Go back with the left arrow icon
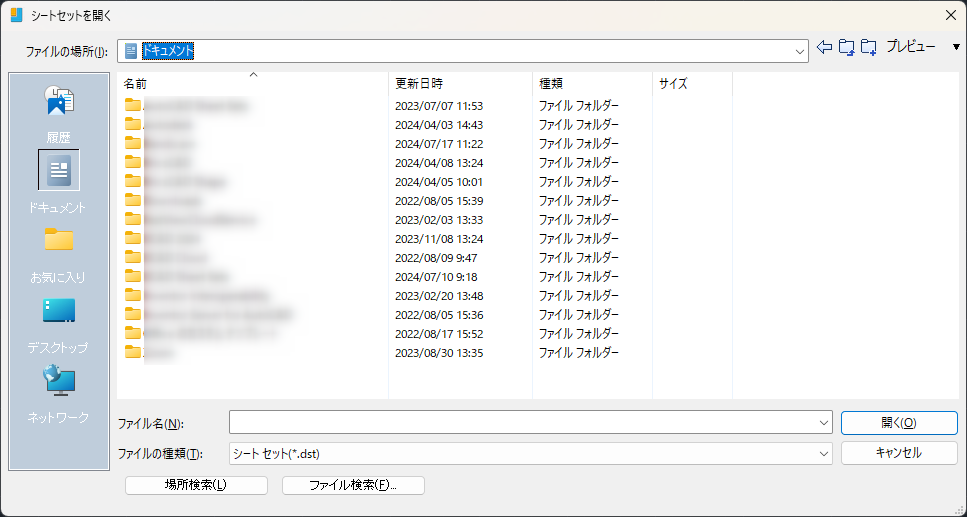This screenshot has height=517, width=967. pyautogui.click(x=824, y=47)
